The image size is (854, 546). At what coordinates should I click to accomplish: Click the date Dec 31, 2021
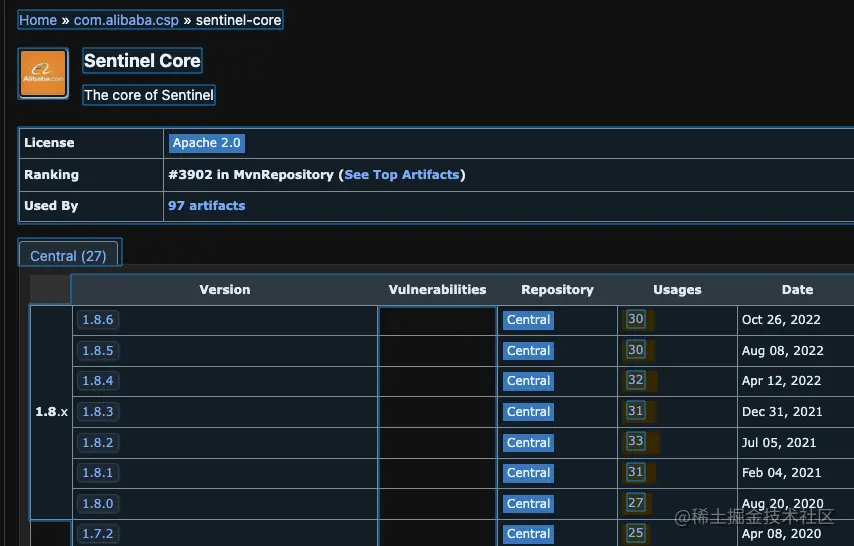pyautogui.click(x=782, y=412)
